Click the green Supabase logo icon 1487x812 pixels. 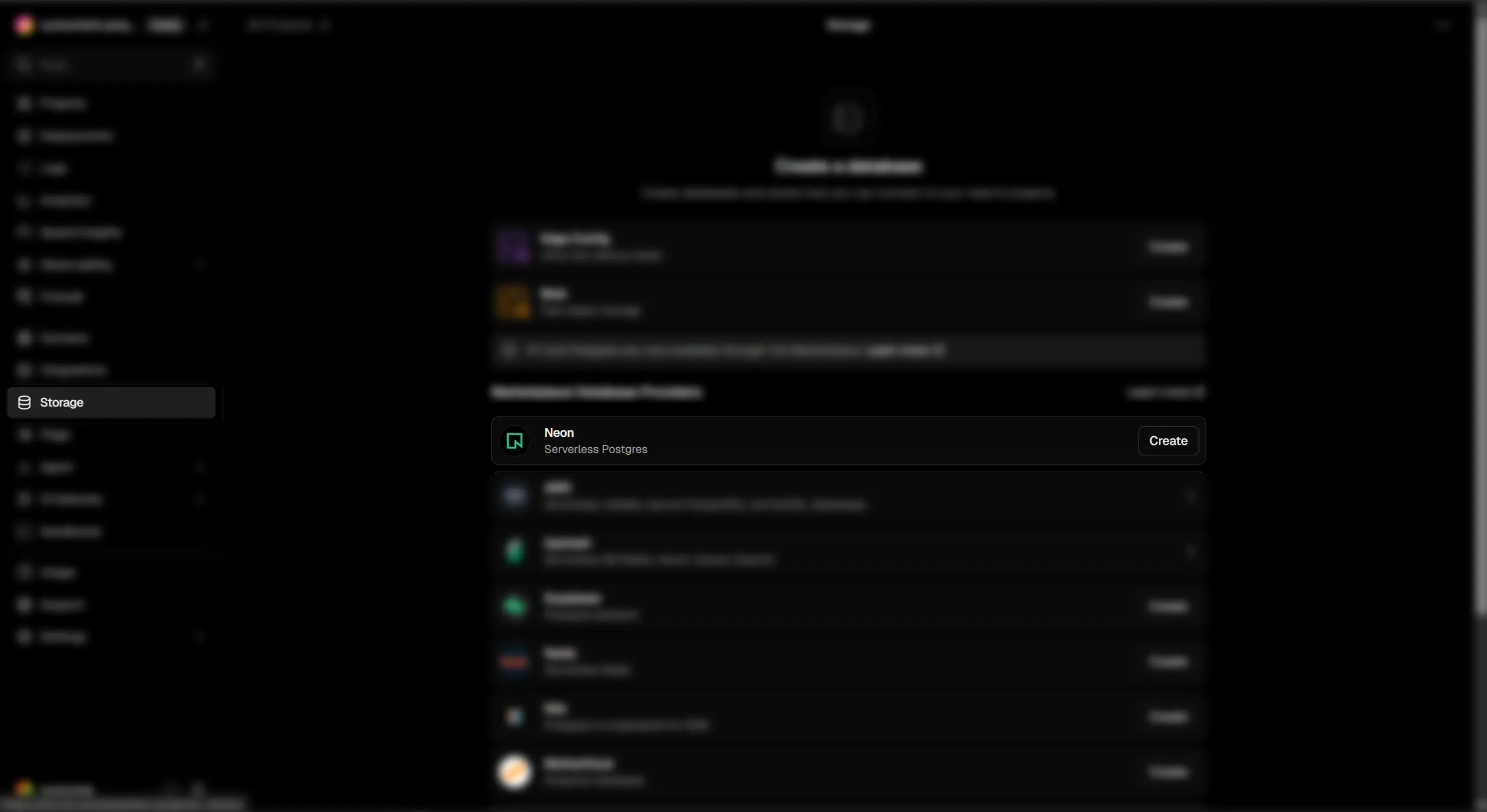[x=514, y=606]
